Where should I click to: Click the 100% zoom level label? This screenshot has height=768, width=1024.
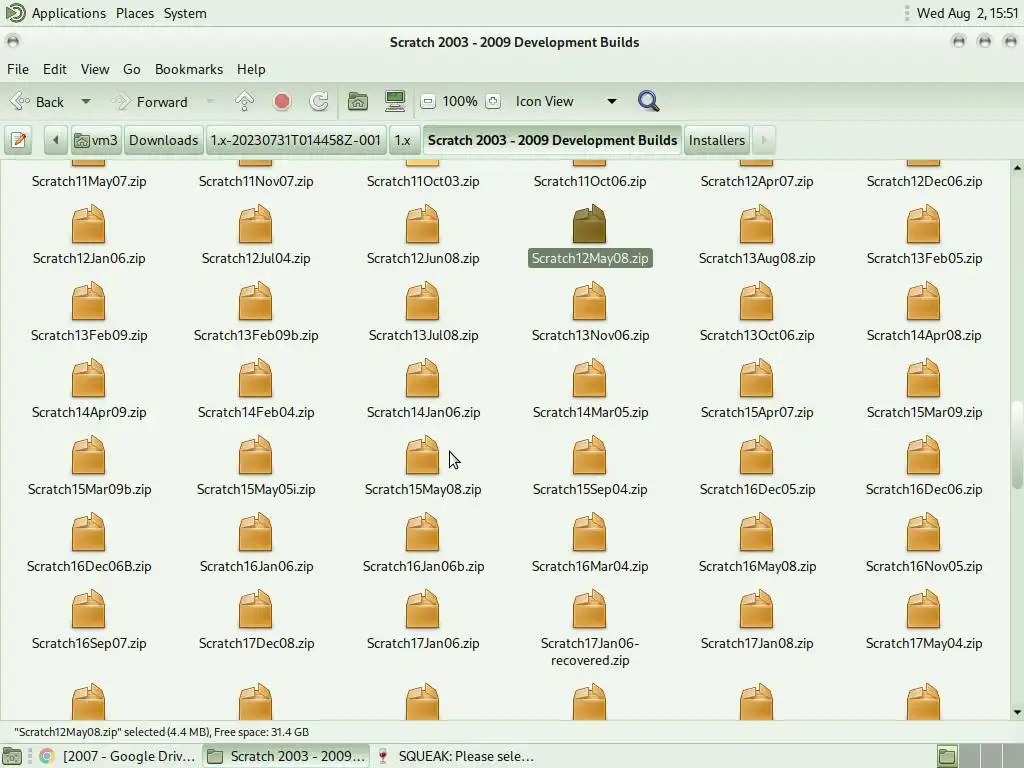point(460,101)
